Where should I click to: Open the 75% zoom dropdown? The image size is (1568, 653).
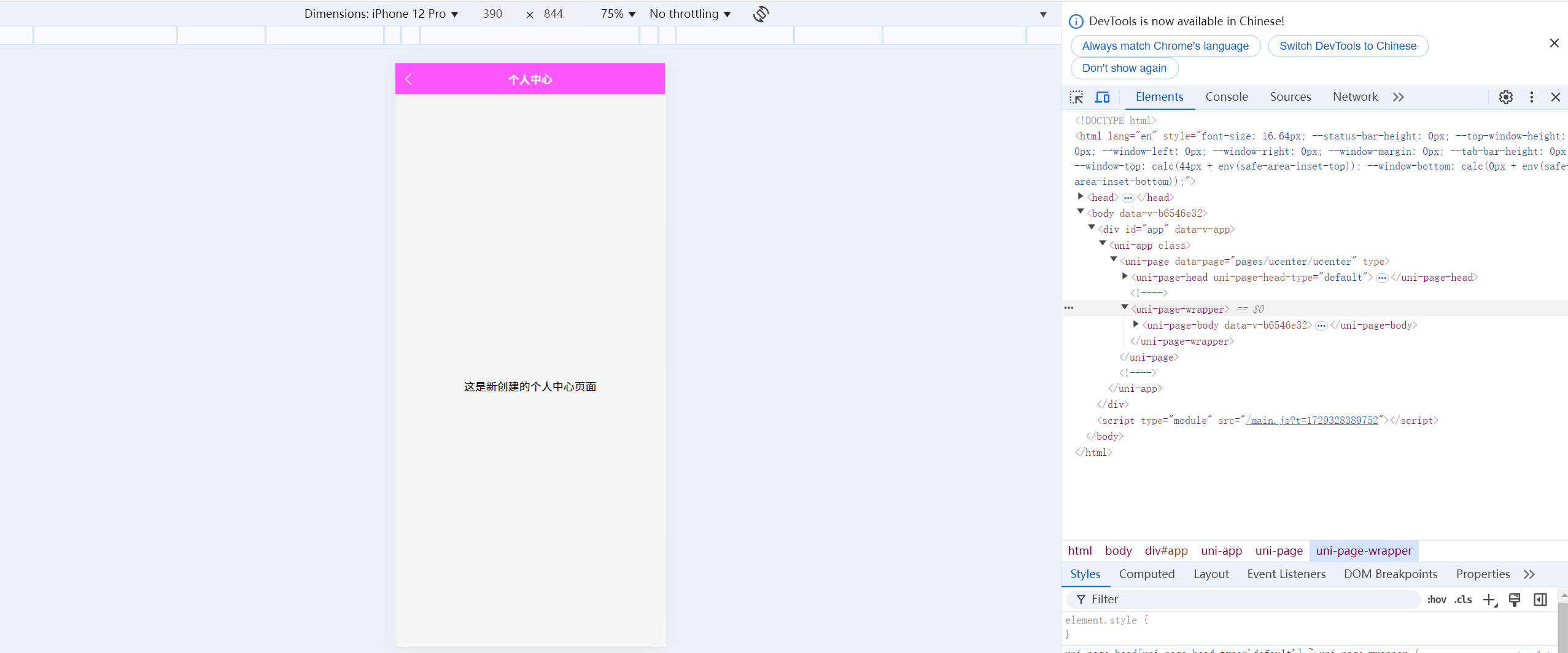618,14
